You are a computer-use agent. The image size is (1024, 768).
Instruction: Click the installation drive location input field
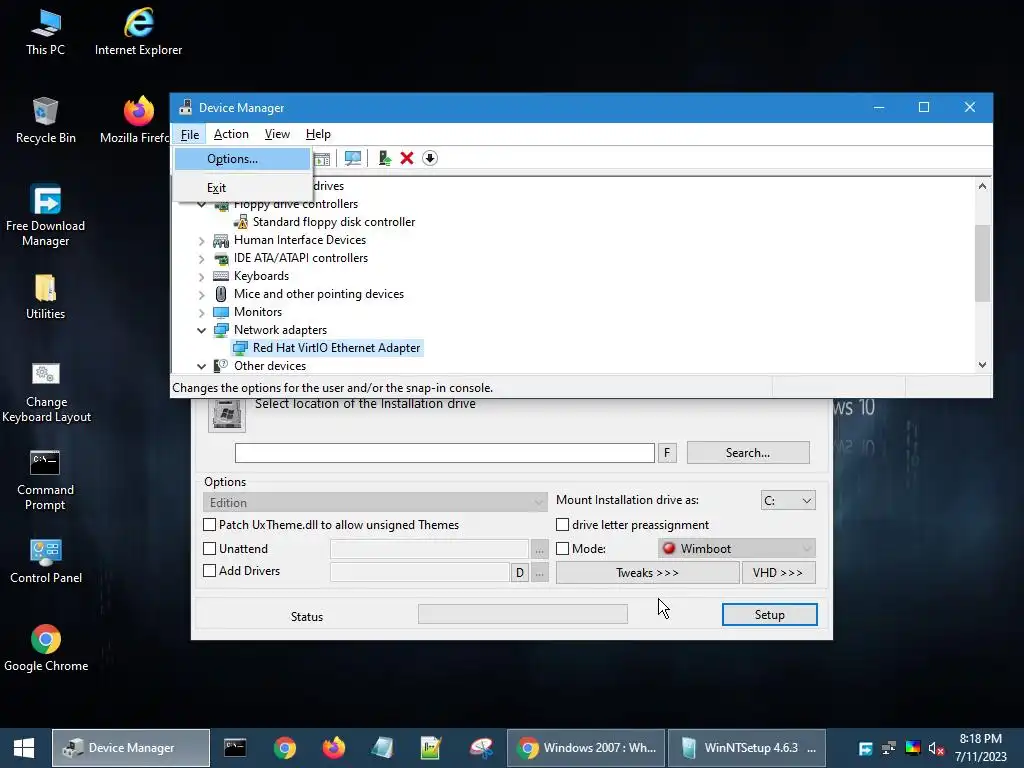pyautogui.click(x=445, y=453)
